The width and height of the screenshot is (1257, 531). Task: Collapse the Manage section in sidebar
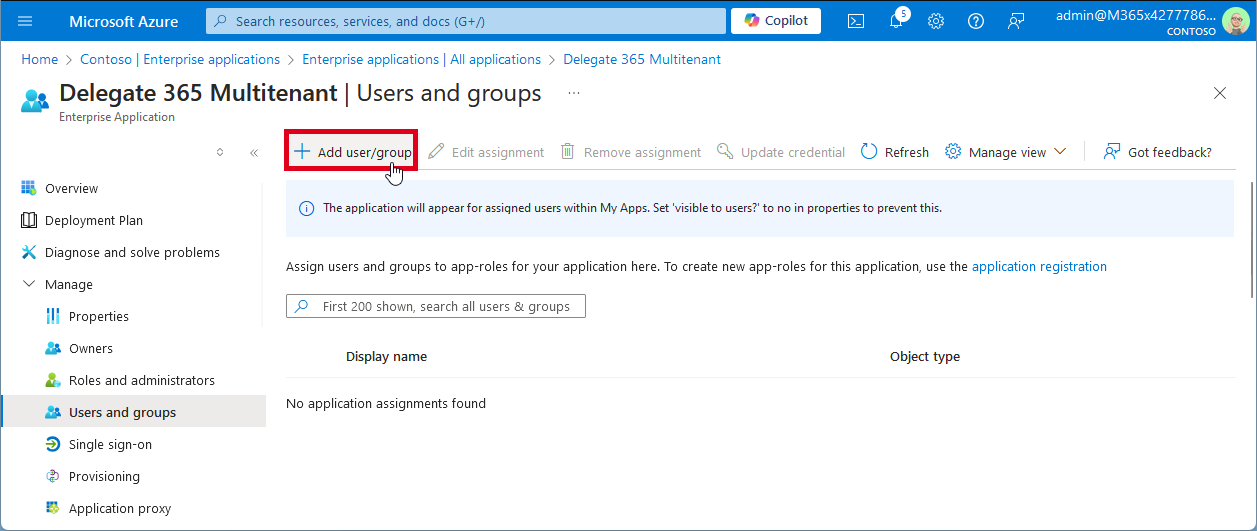pyautogui.click(x=28, y=284)
